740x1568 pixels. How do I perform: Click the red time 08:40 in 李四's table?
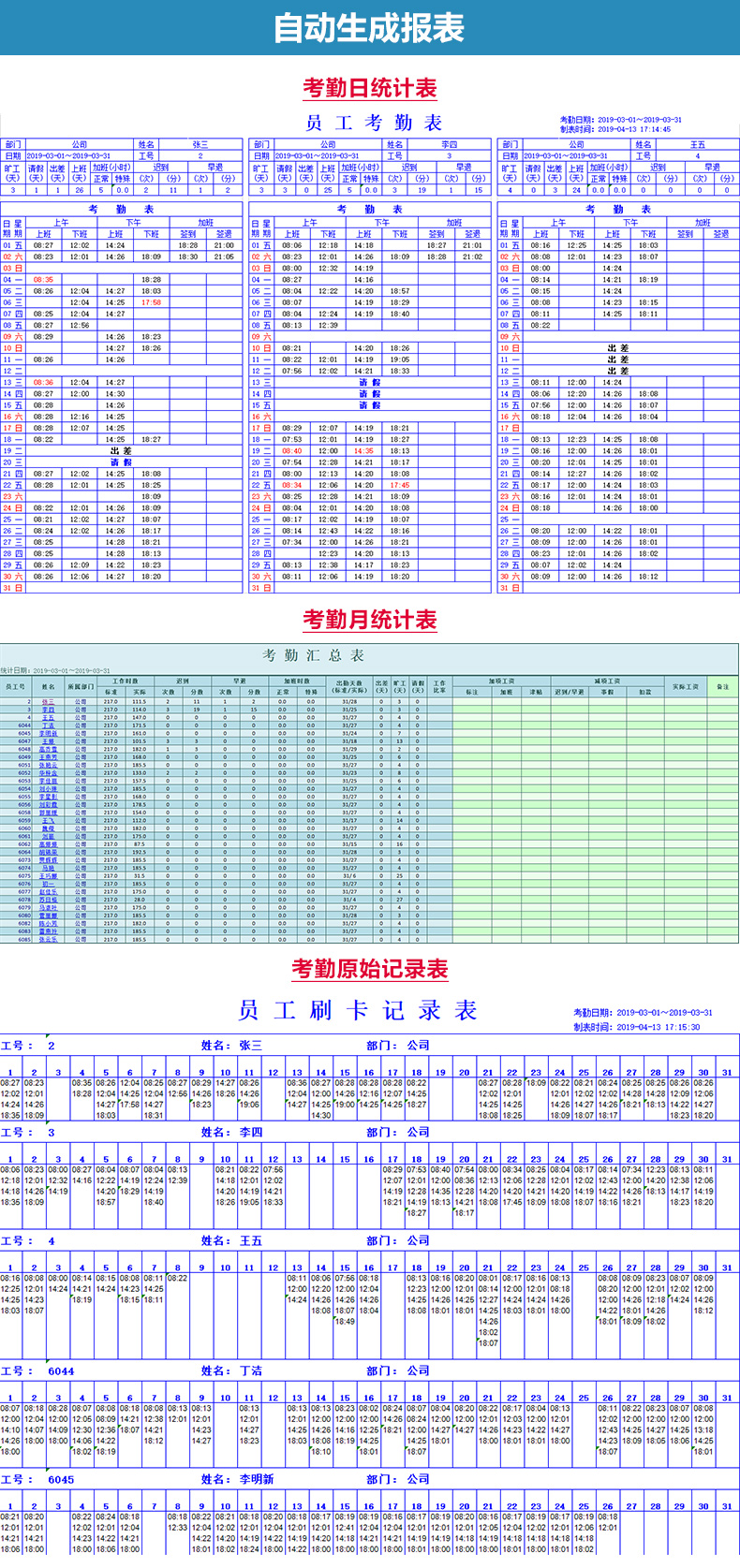pos(292,450)
